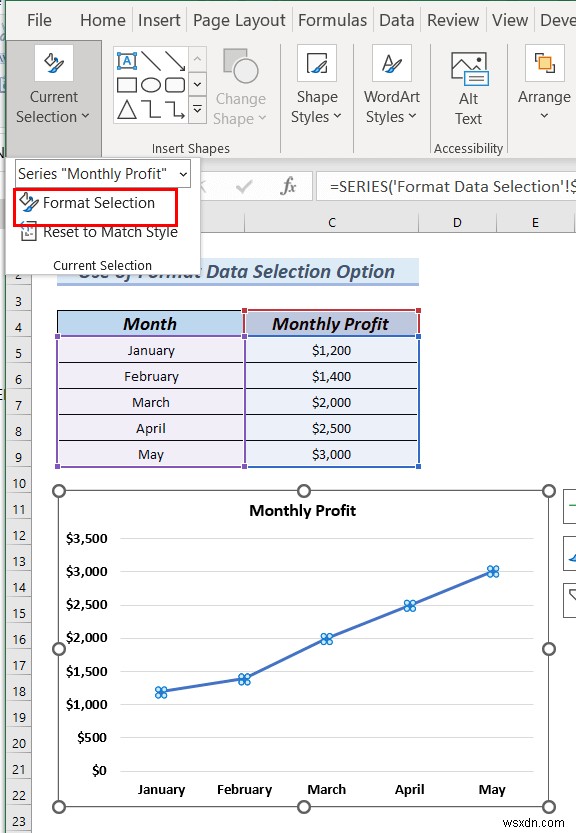Viewport: 576px width, 833px height.
Task: Select column C header
Action: [332, 223]
